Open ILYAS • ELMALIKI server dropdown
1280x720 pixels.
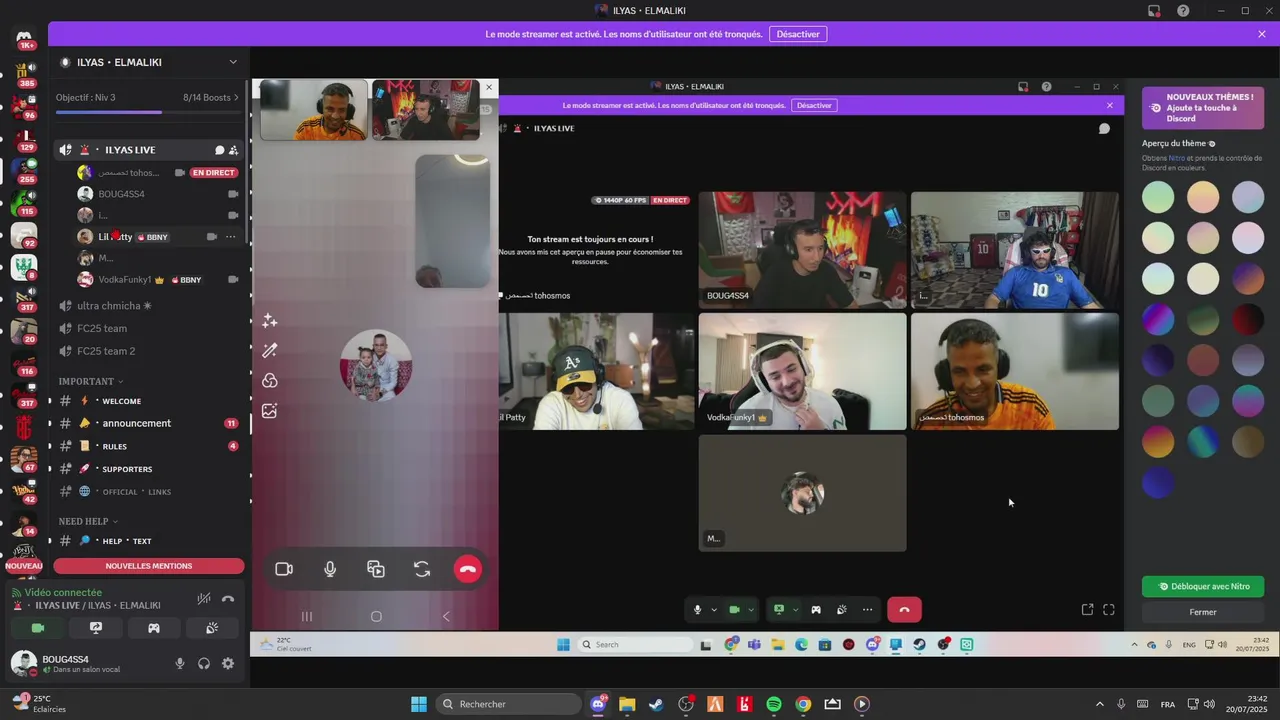[x=233, y=62]
